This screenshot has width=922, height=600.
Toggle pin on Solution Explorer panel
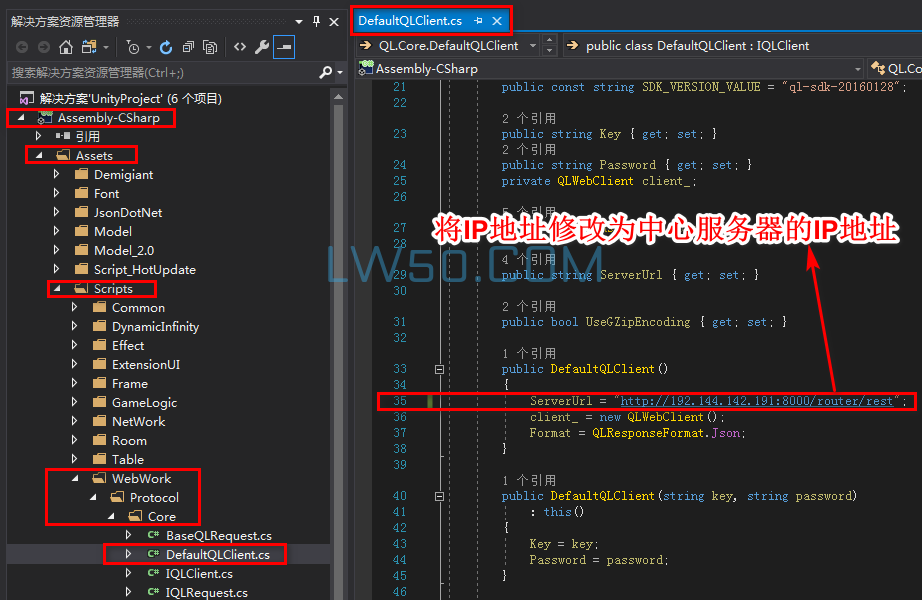click(316, 22)
